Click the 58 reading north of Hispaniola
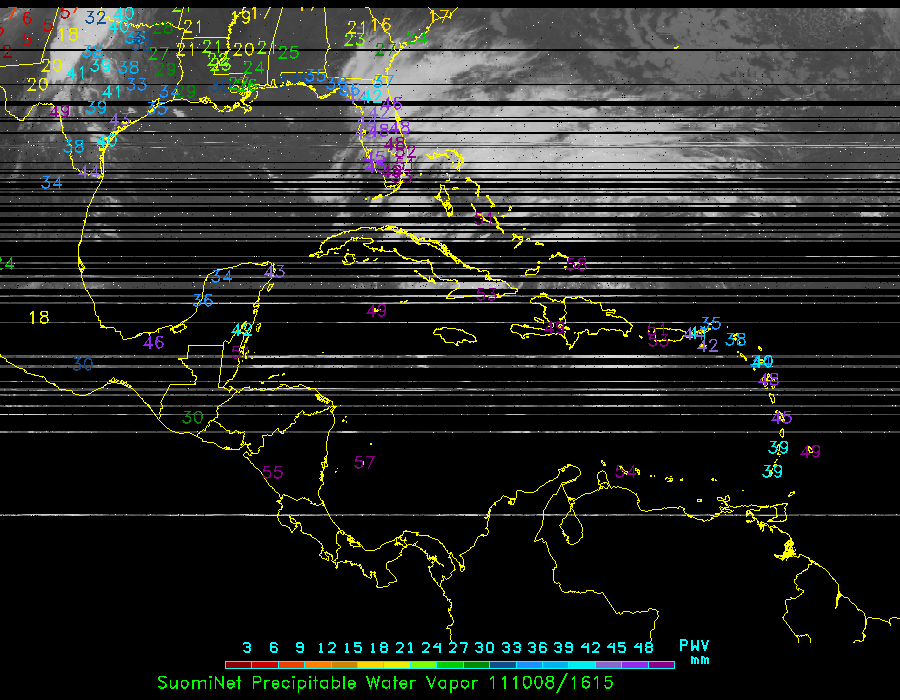The width and height of the screenshot is (900, 700). click(x=576, y=264)
